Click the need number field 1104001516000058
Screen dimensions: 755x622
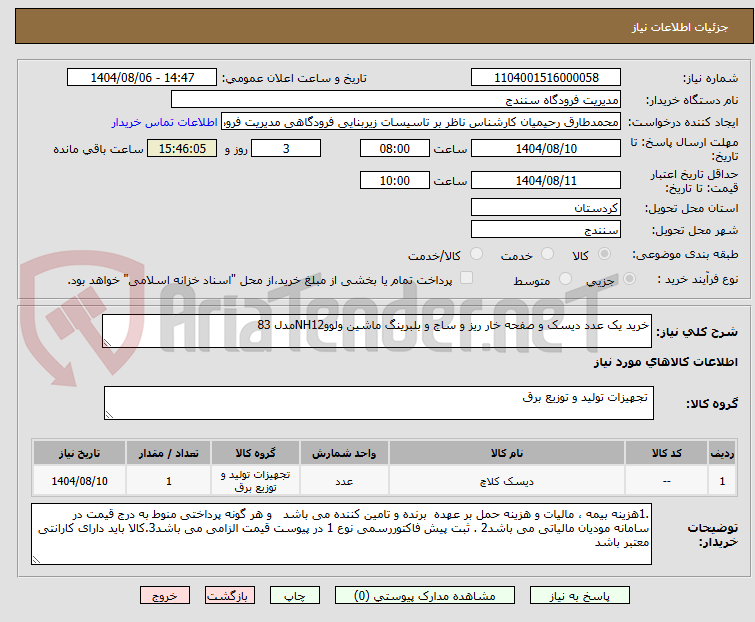pos(546,78)
